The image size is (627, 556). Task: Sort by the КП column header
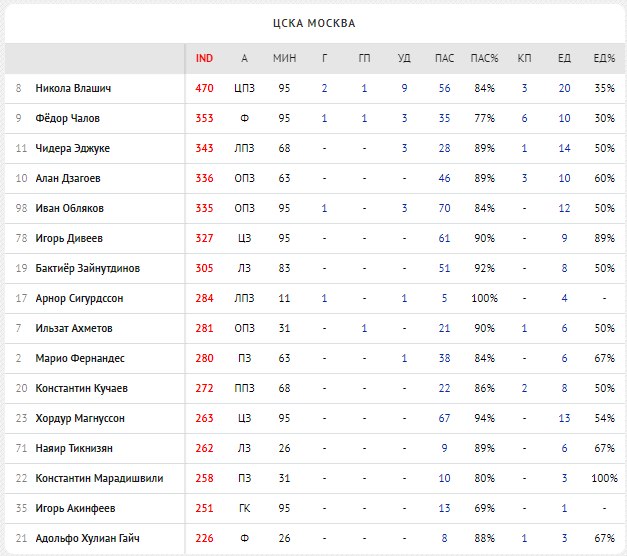[524, 58]
